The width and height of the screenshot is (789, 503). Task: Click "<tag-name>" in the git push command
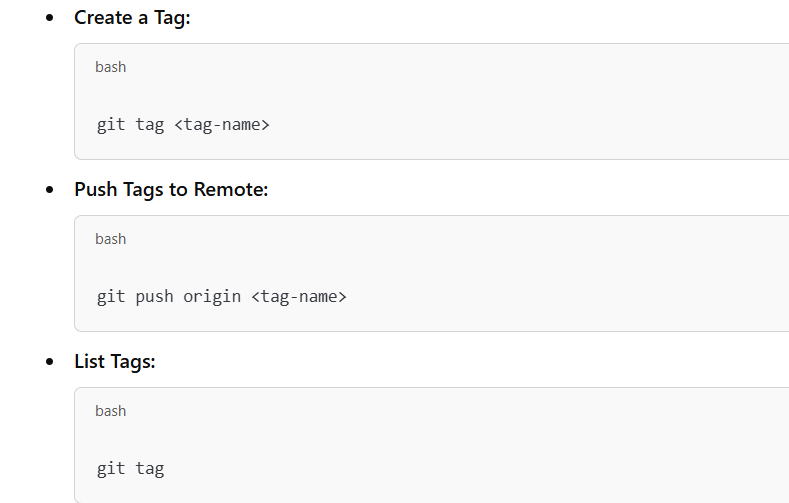(298, 297)
